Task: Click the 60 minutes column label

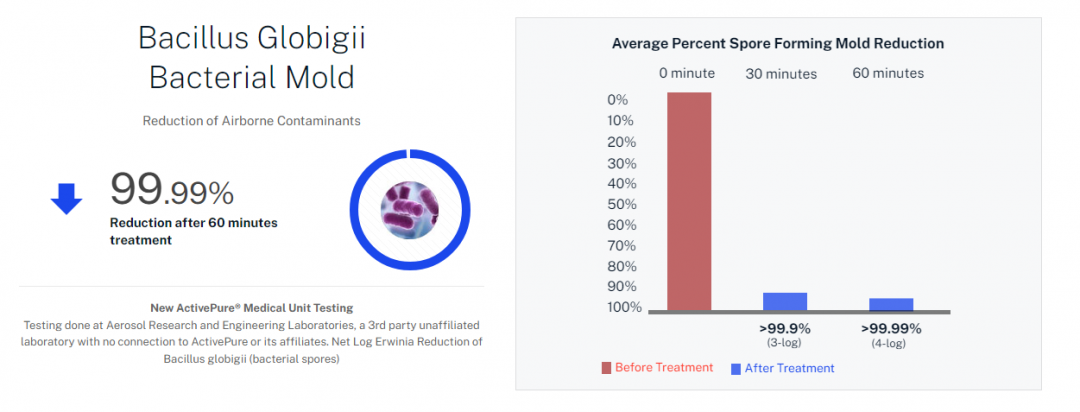Action: pos(888,73)
